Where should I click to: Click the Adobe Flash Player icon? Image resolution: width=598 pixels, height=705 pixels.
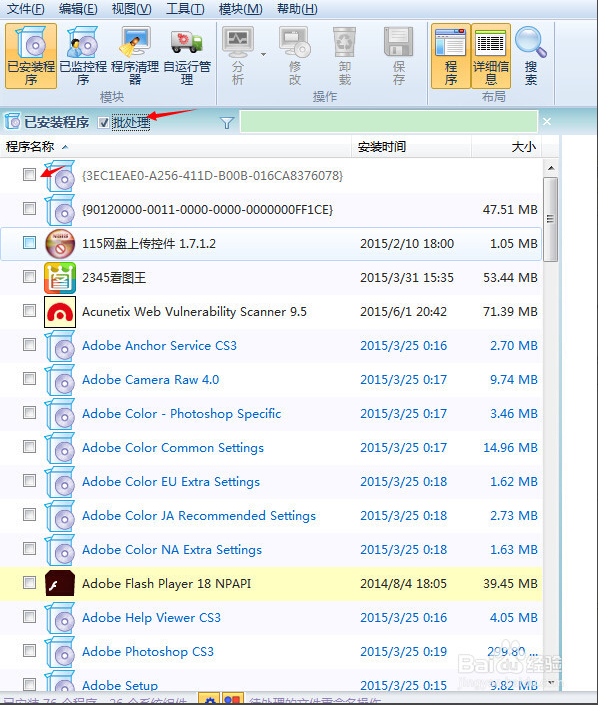pyautogui.click(x=60, y=584)
